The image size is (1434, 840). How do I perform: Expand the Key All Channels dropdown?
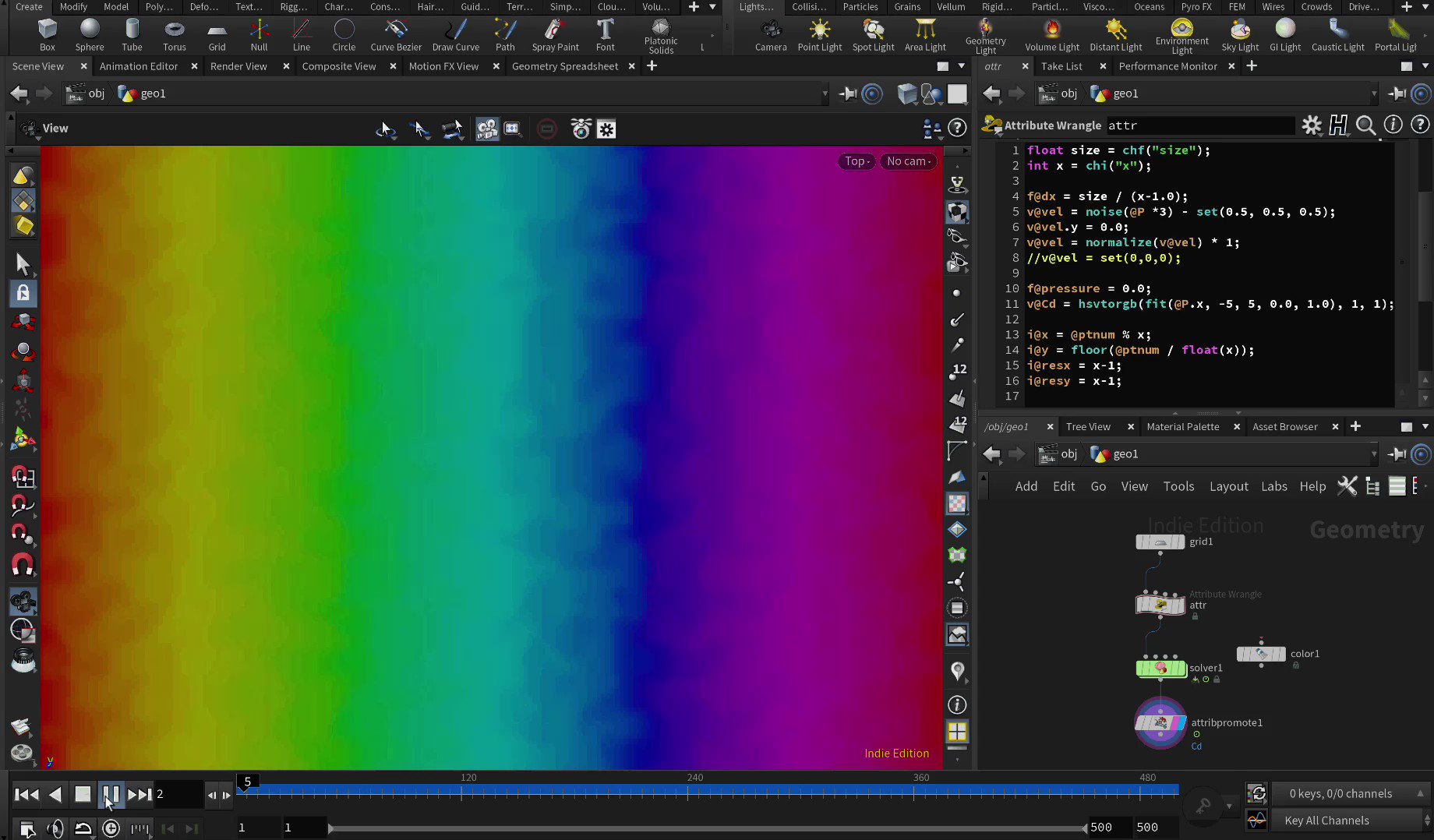[x=1426, y=821]
